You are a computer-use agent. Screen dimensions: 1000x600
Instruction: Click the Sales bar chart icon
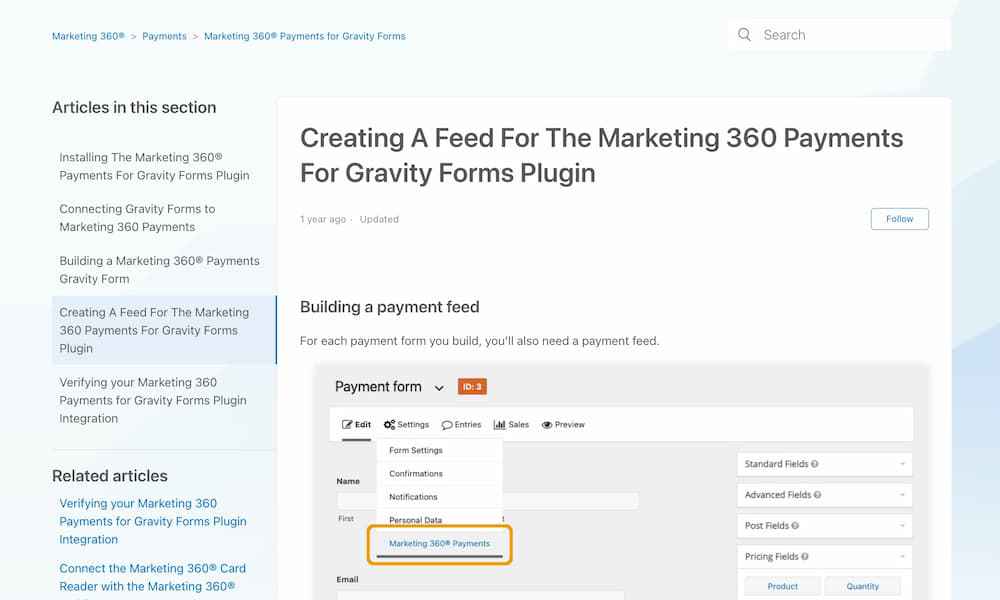(x=499, y=425)
